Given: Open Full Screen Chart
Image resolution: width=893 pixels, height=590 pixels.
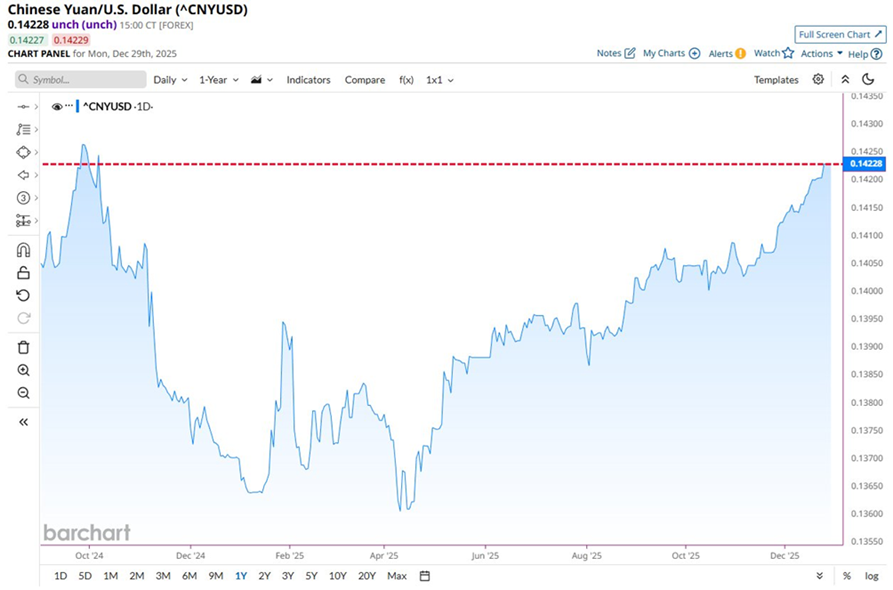Looking at the screenshot, I should click(840, 34).
